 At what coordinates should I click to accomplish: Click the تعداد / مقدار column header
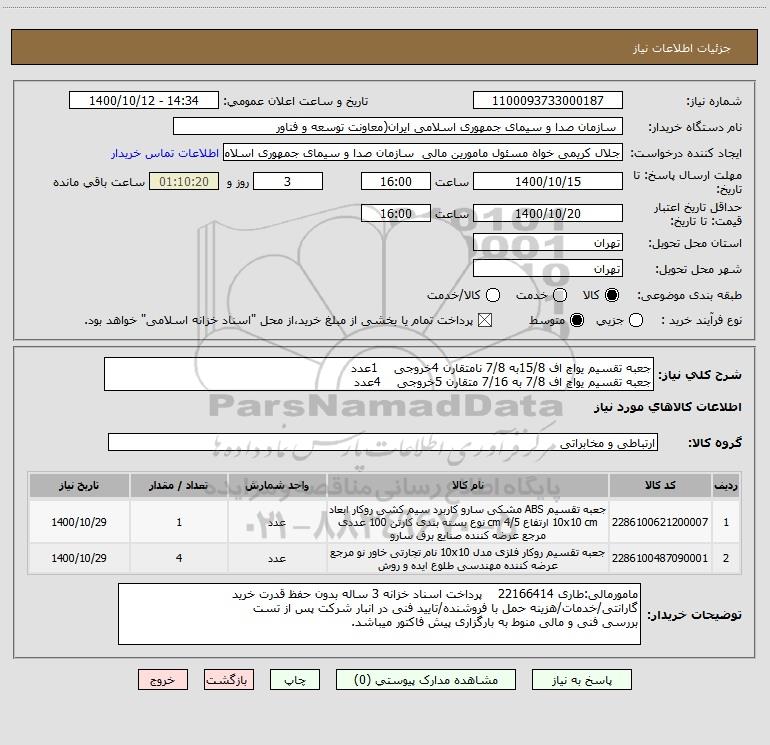click(179, 486)
